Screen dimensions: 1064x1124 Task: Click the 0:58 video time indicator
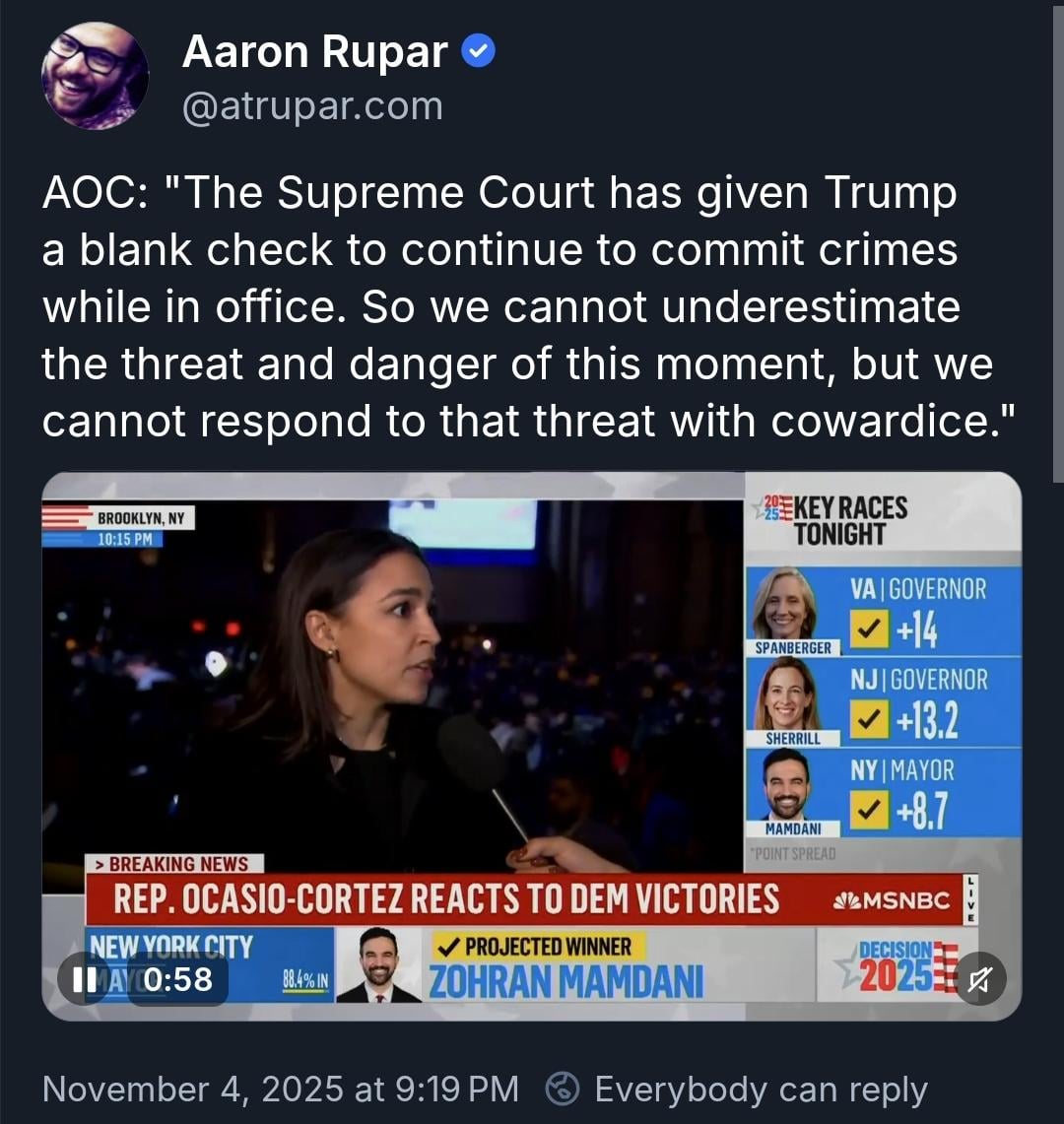pyautogui.click(x=177, y=979)
